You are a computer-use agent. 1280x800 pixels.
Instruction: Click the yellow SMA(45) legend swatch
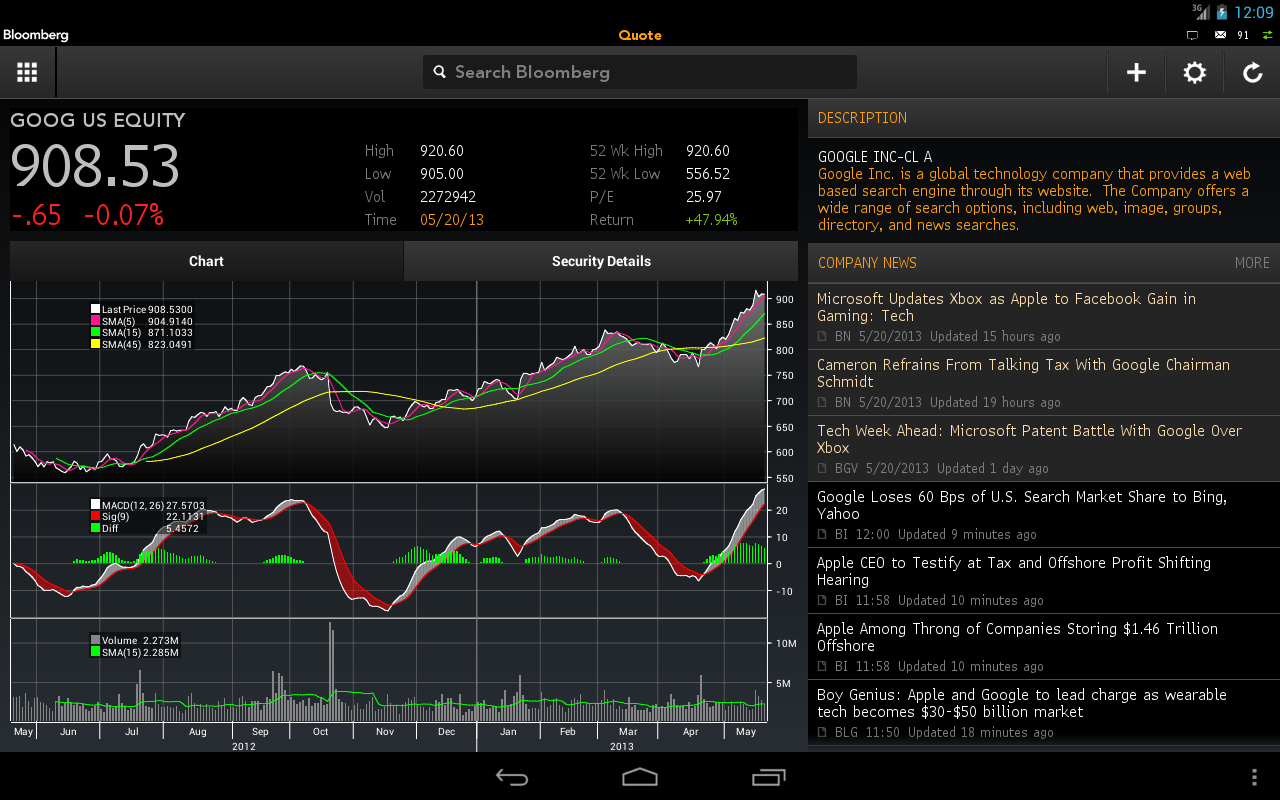pos(96,344)
